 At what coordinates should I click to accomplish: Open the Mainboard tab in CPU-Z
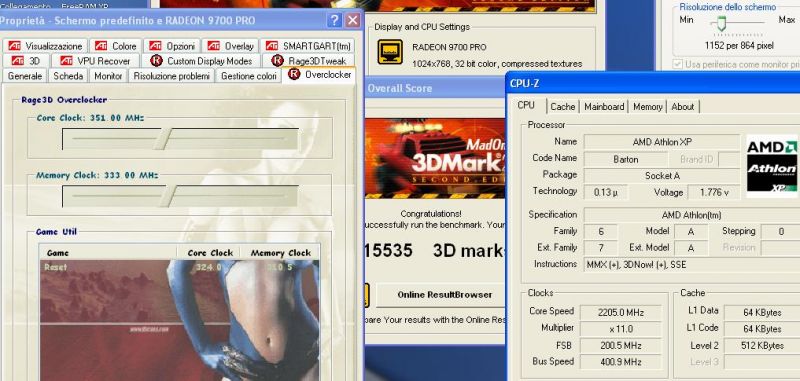point(604,107)
